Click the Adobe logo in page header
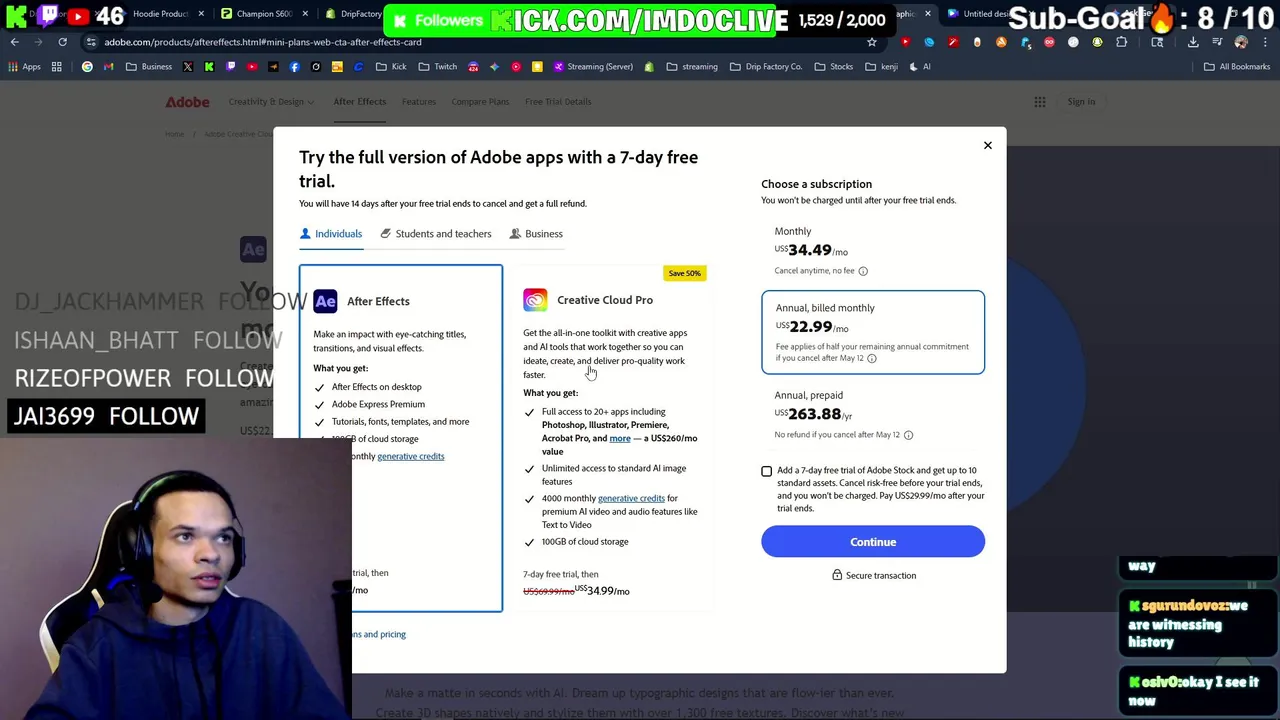Viewport: 1280px width, 720px height. click(x=188, y=102)
